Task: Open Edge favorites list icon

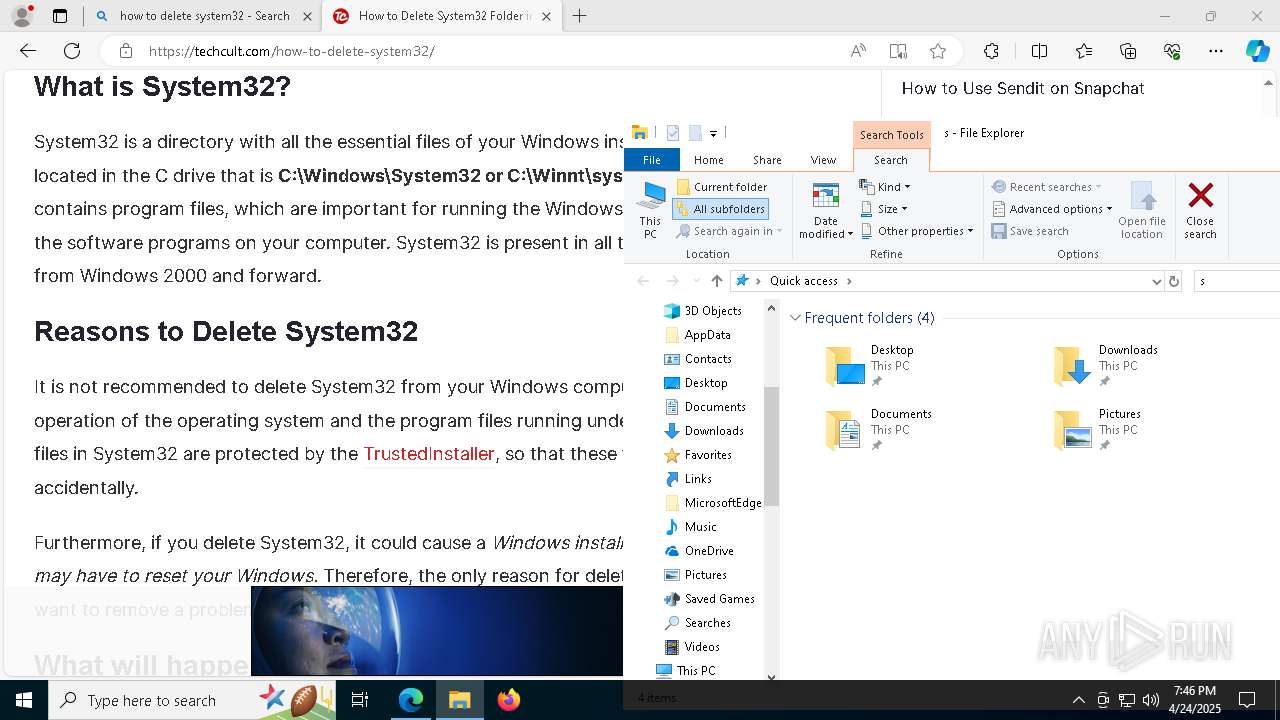Action: (1084, 51)
